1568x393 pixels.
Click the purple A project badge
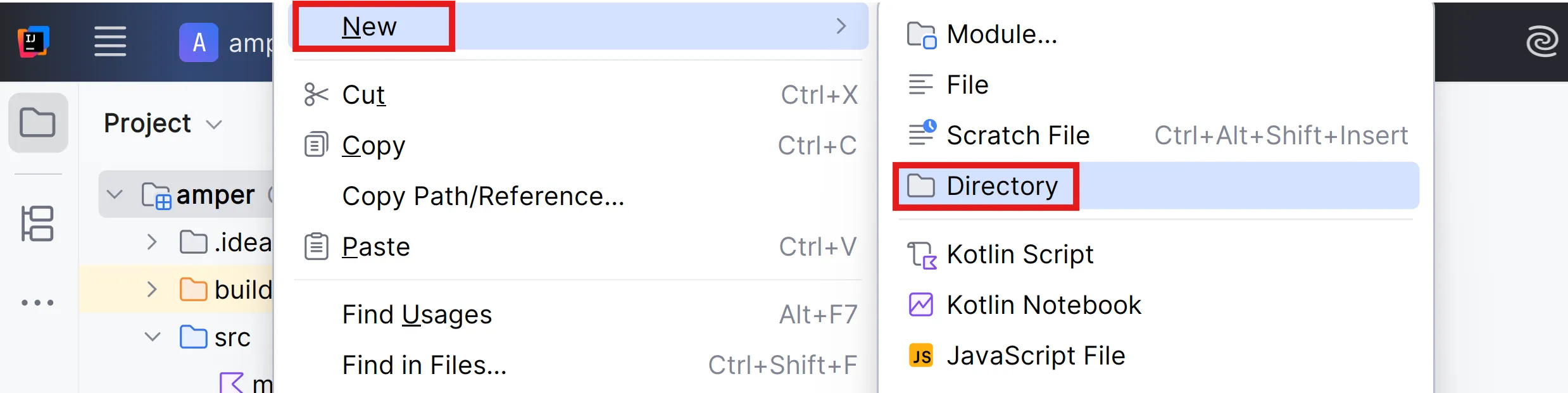199,42
